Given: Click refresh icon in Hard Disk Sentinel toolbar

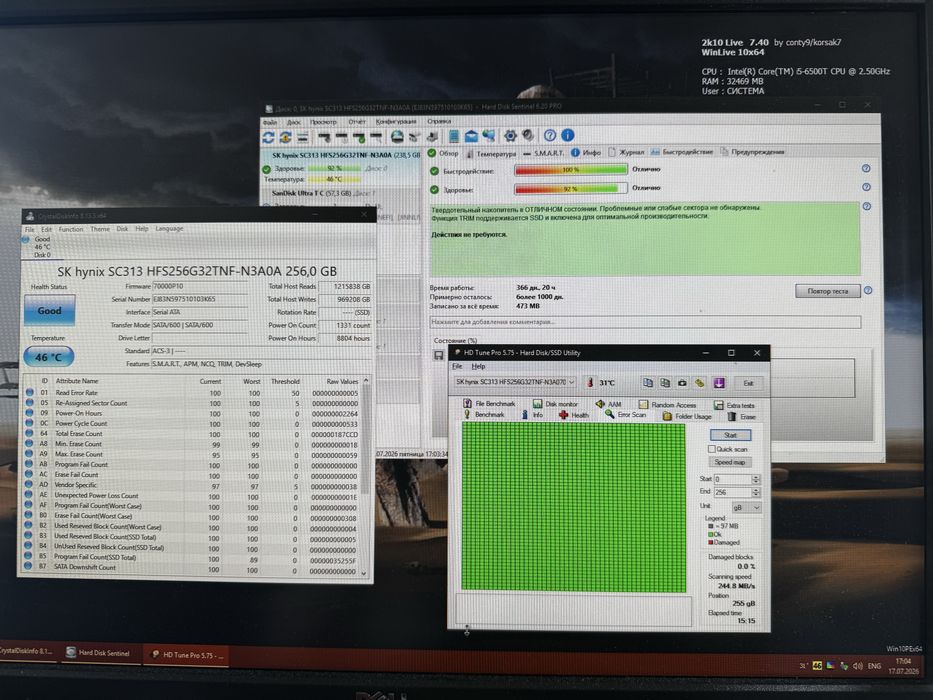Looking at the screenshot, I should (x=268, y=138).
